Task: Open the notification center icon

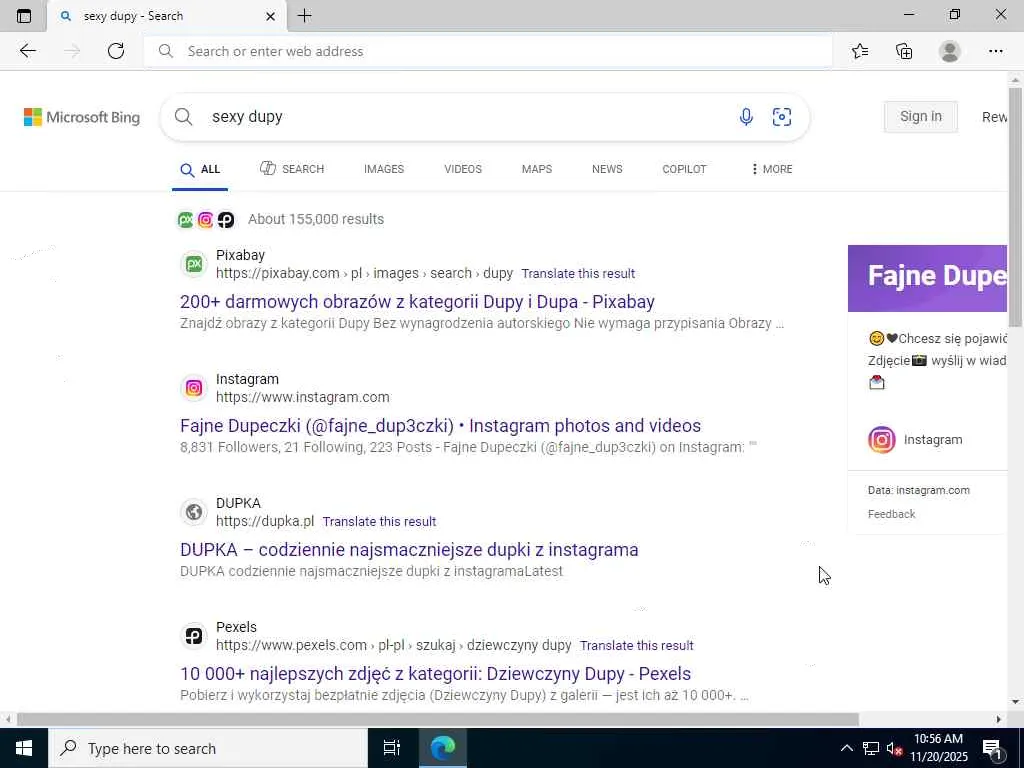Action: 992,748
